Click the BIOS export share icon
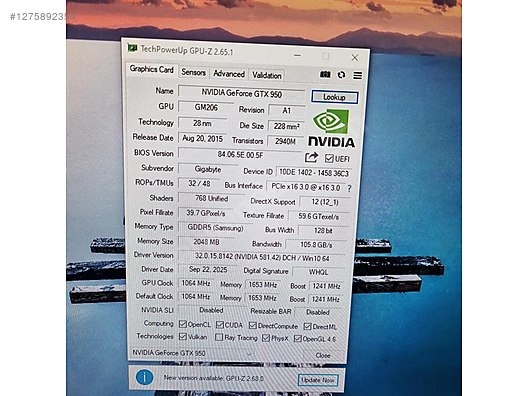 tap(311, 157)
